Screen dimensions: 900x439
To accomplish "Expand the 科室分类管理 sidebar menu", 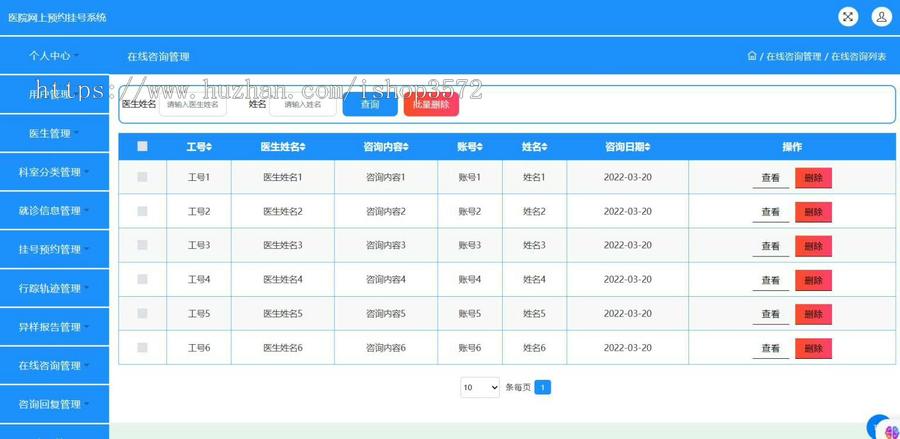I will coord(54,172).
